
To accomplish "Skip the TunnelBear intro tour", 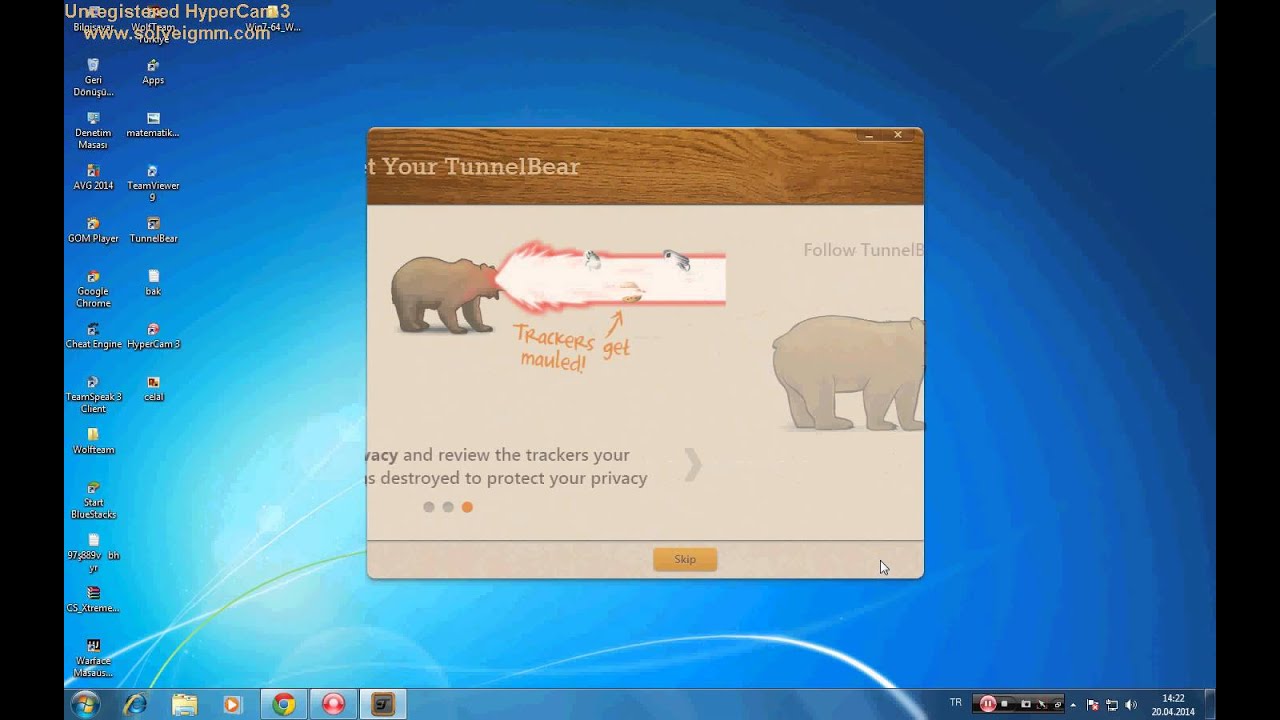I will pos(685,559).
